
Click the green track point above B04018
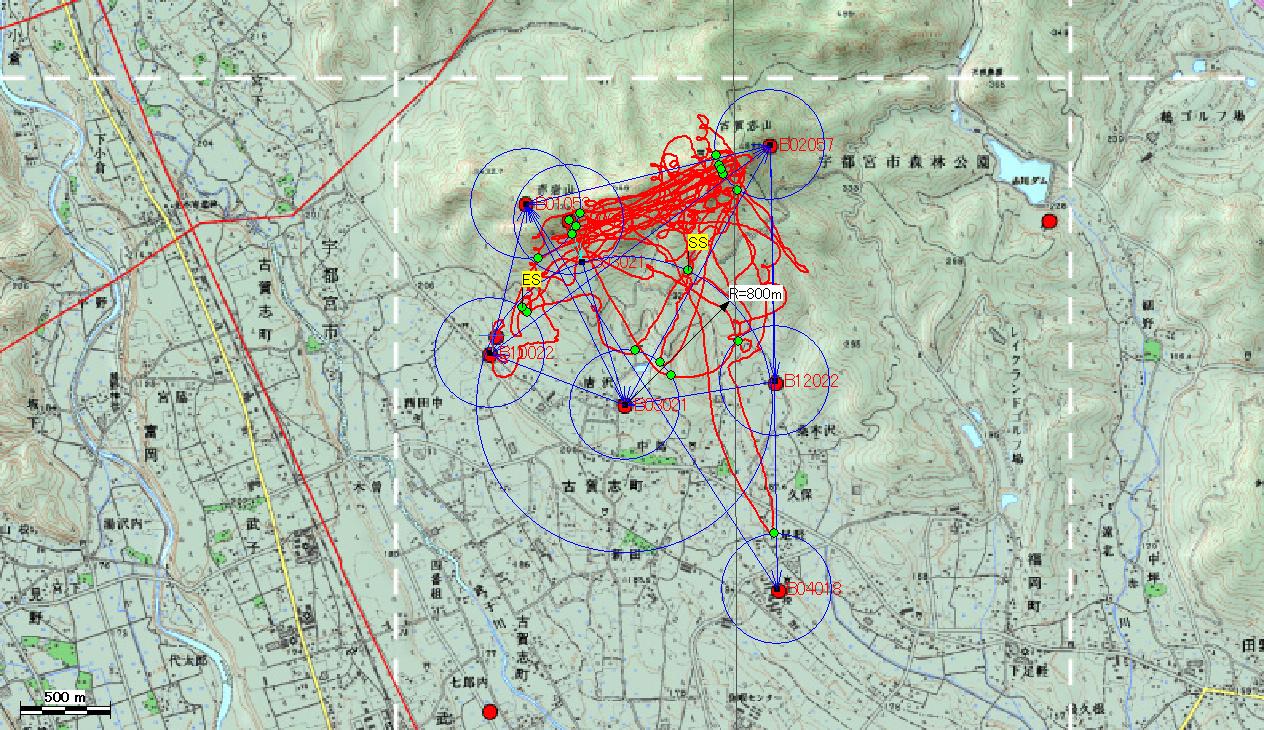[774, 533]
